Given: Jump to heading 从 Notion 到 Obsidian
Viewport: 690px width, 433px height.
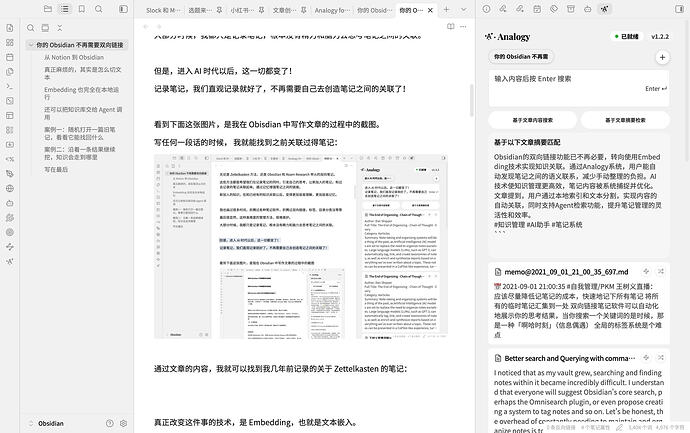Looking at the screenshot, I should (x=74, y=57).
